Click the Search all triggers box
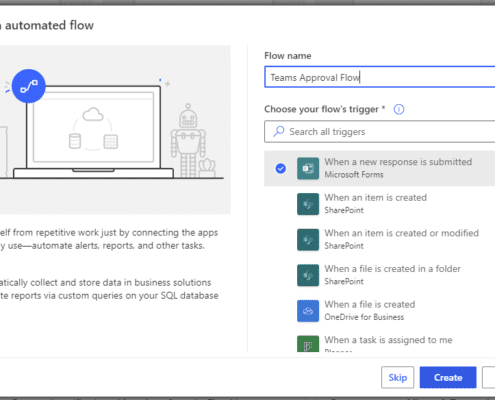Image resolution: width=495 pixels, height=400 pixels. [380, 132]
